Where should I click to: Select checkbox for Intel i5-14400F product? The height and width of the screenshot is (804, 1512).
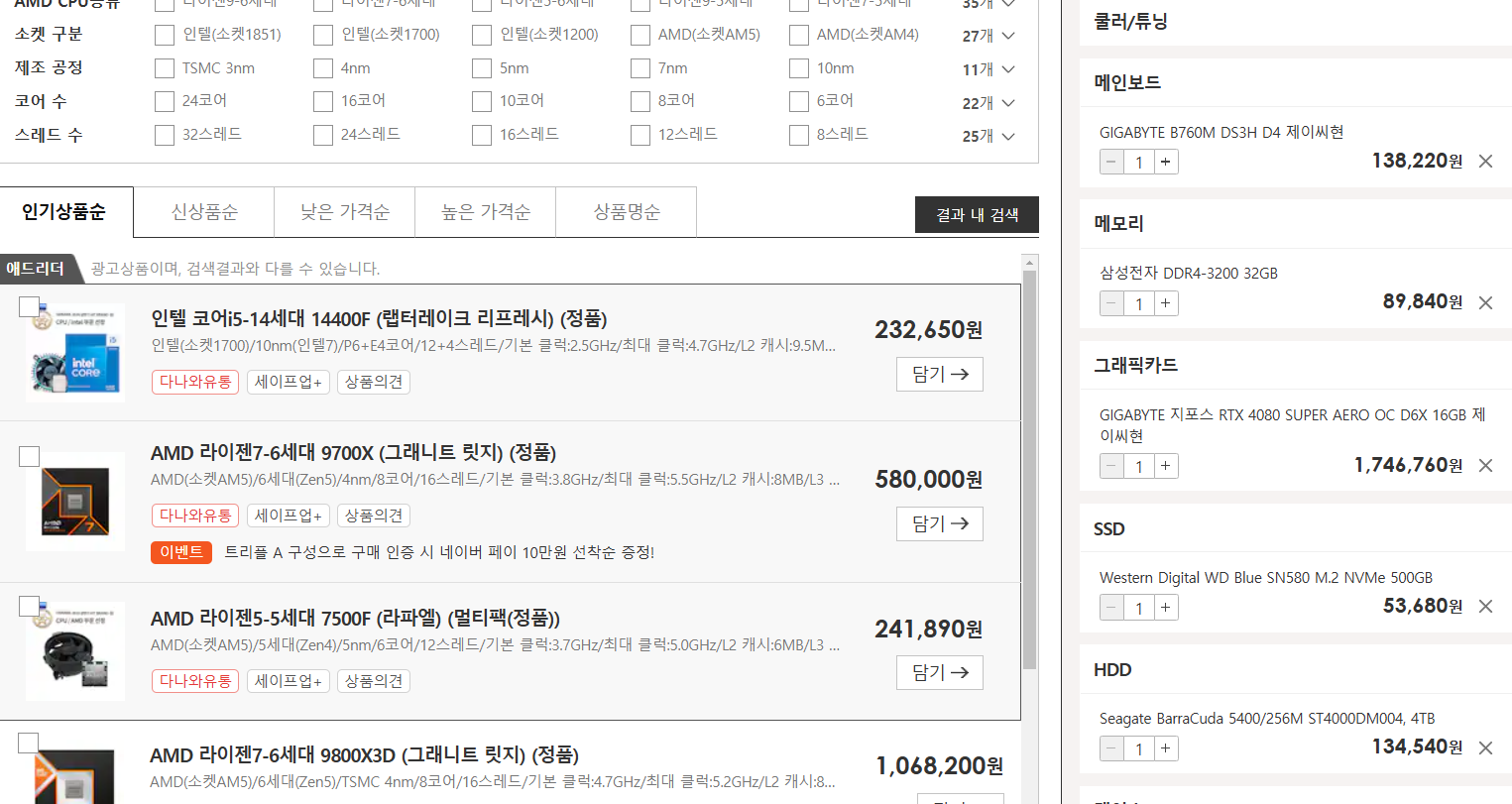pos(29,306)
